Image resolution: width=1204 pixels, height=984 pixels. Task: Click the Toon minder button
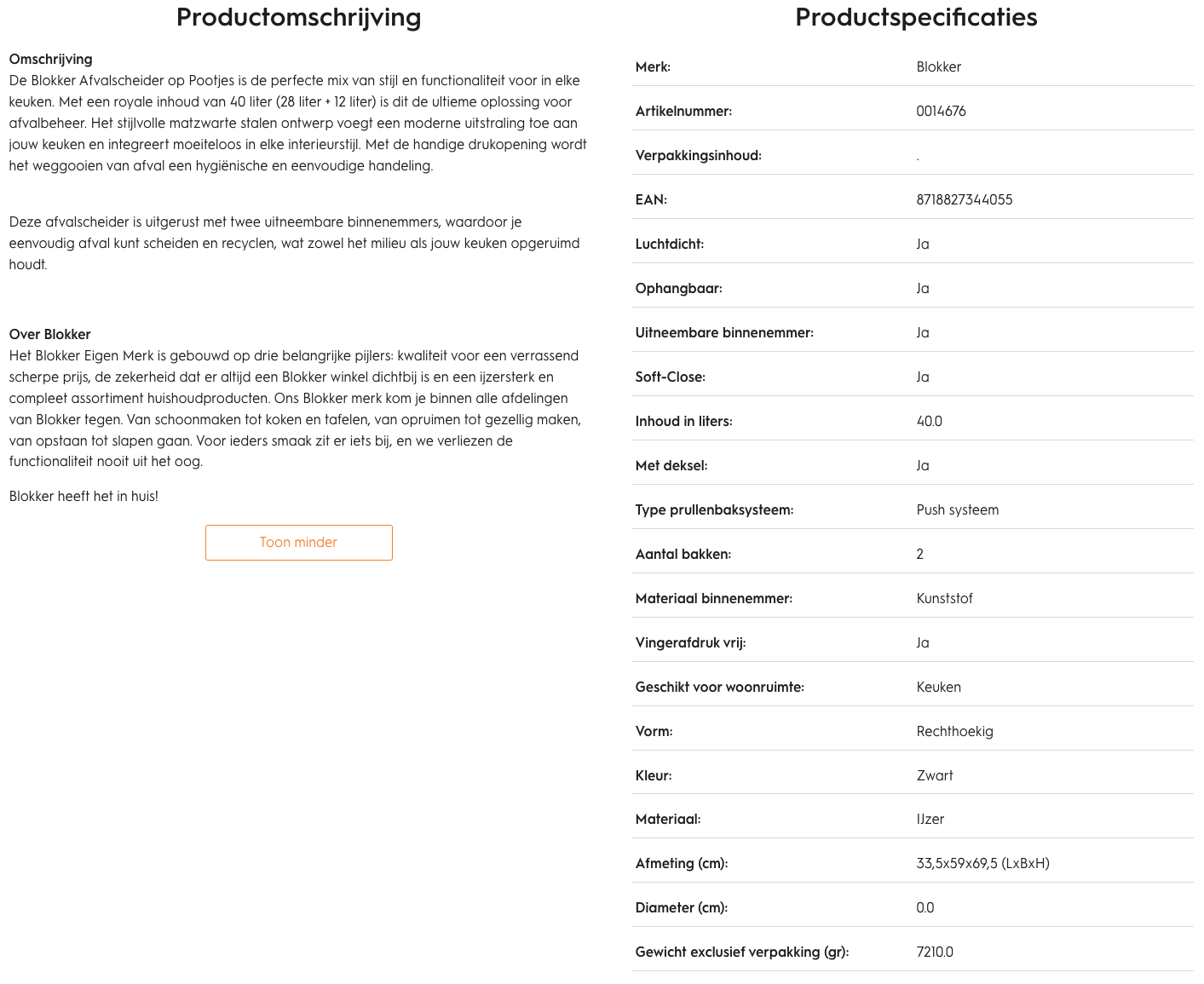point(298,543)
